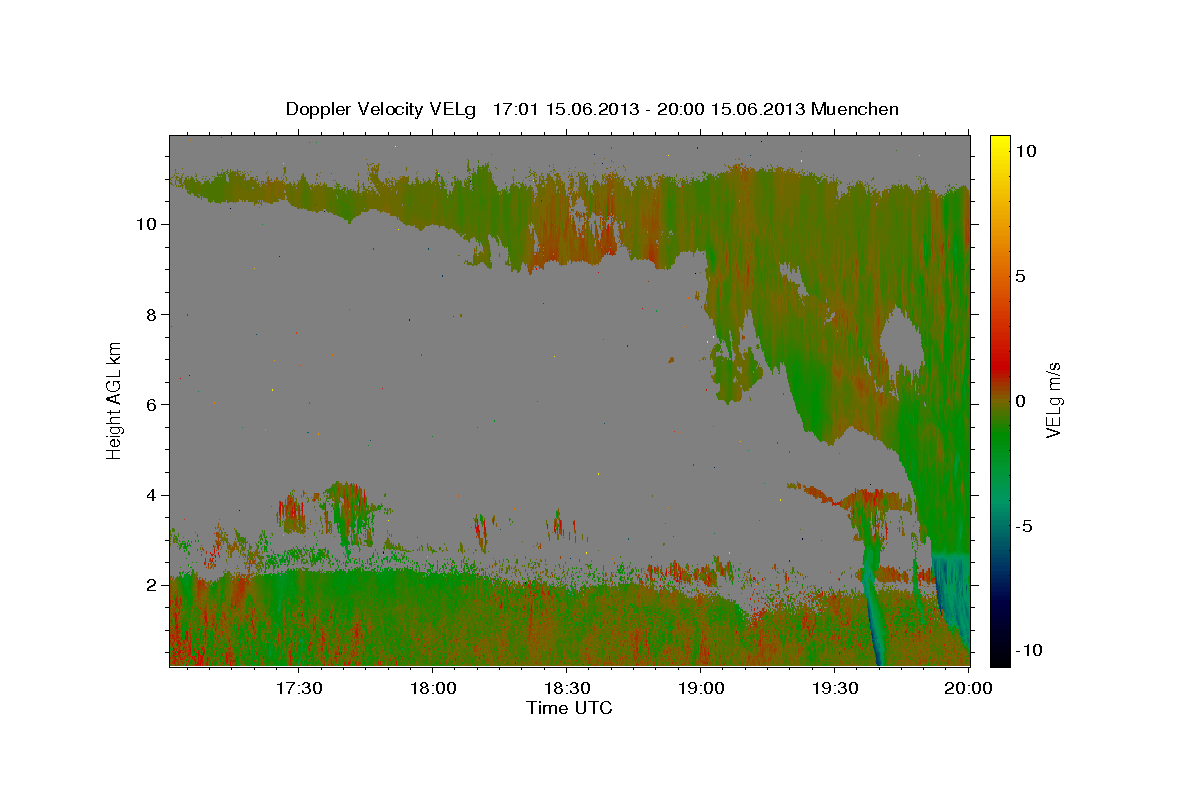Click the plot title 'Doppler Velocity VELg'
Viewport: 1200px width, 800px height.
click(382, 109)
